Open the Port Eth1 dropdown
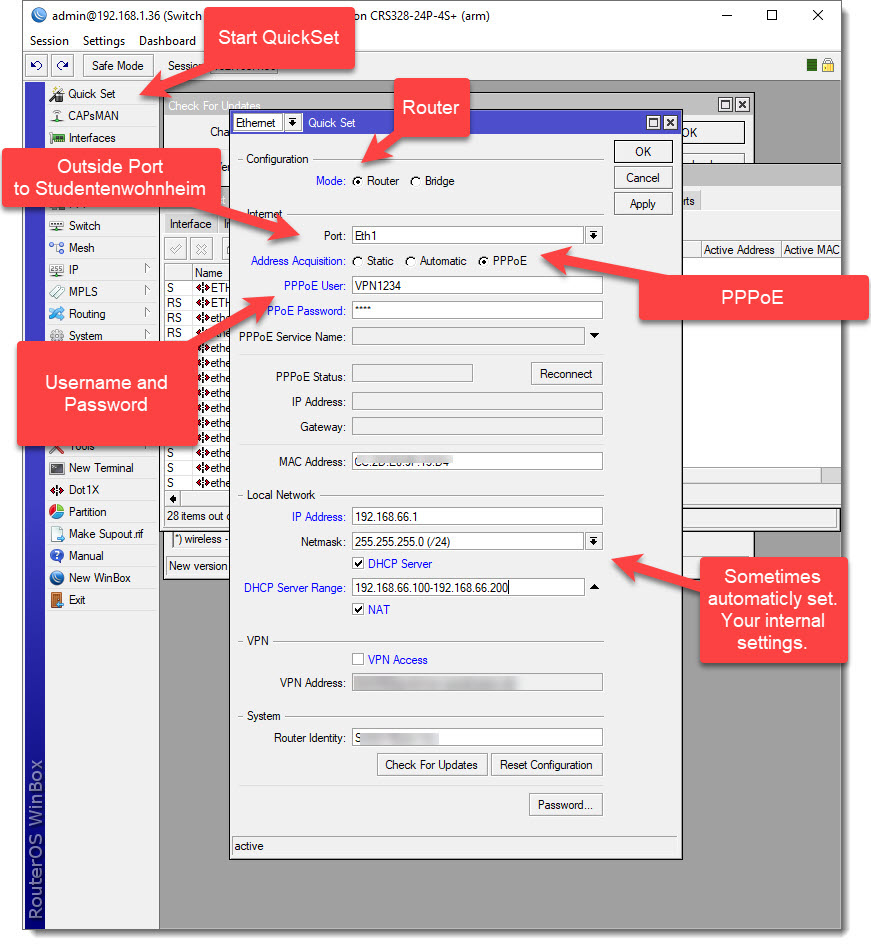Screen dimensions: 871x945 pos(593,235)
